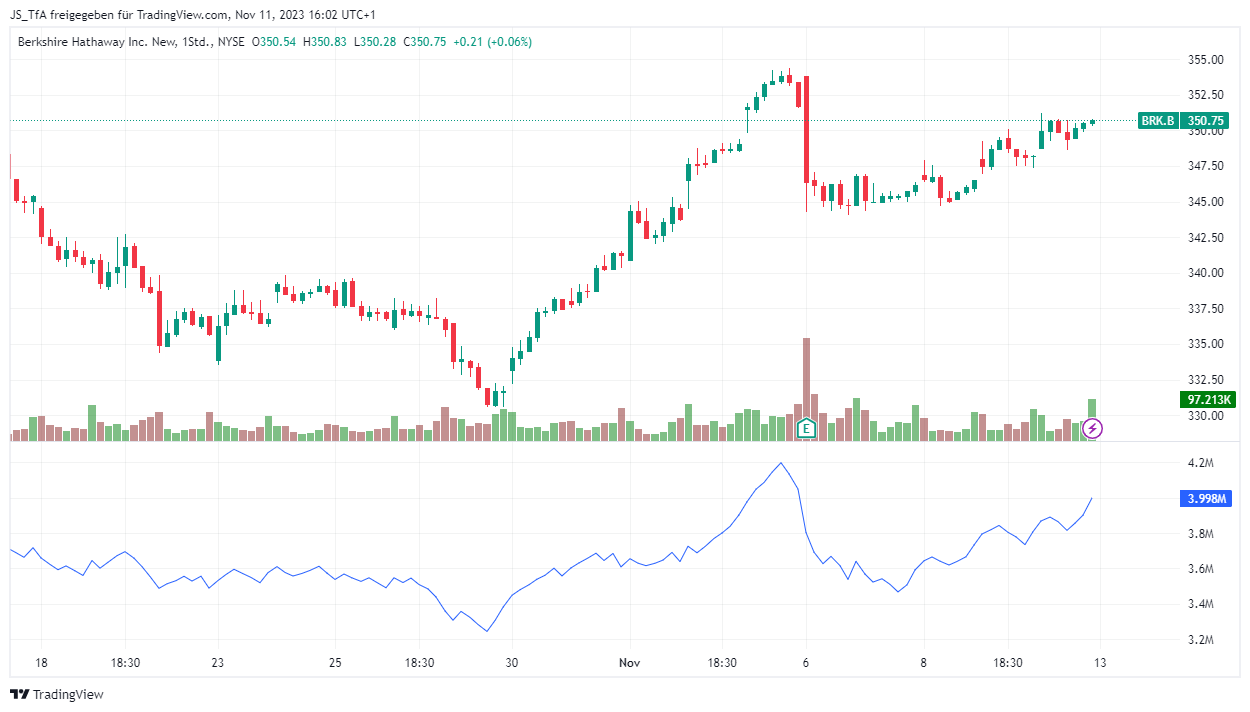The height and width of the screenshot is (712, 1250).
Task: Click the 3.4M indicator axis label
Action: (1200, 604)
